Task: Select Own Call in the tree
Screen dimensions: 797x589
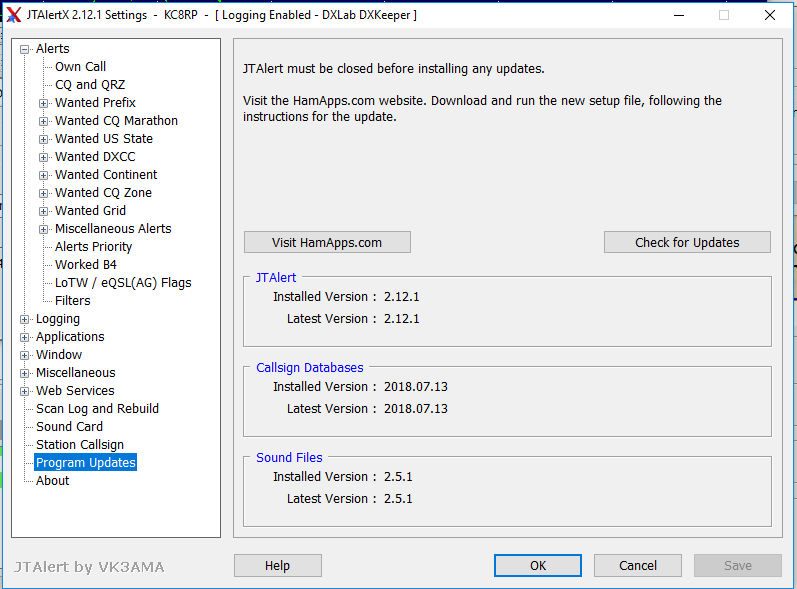Action: [80, 67]
